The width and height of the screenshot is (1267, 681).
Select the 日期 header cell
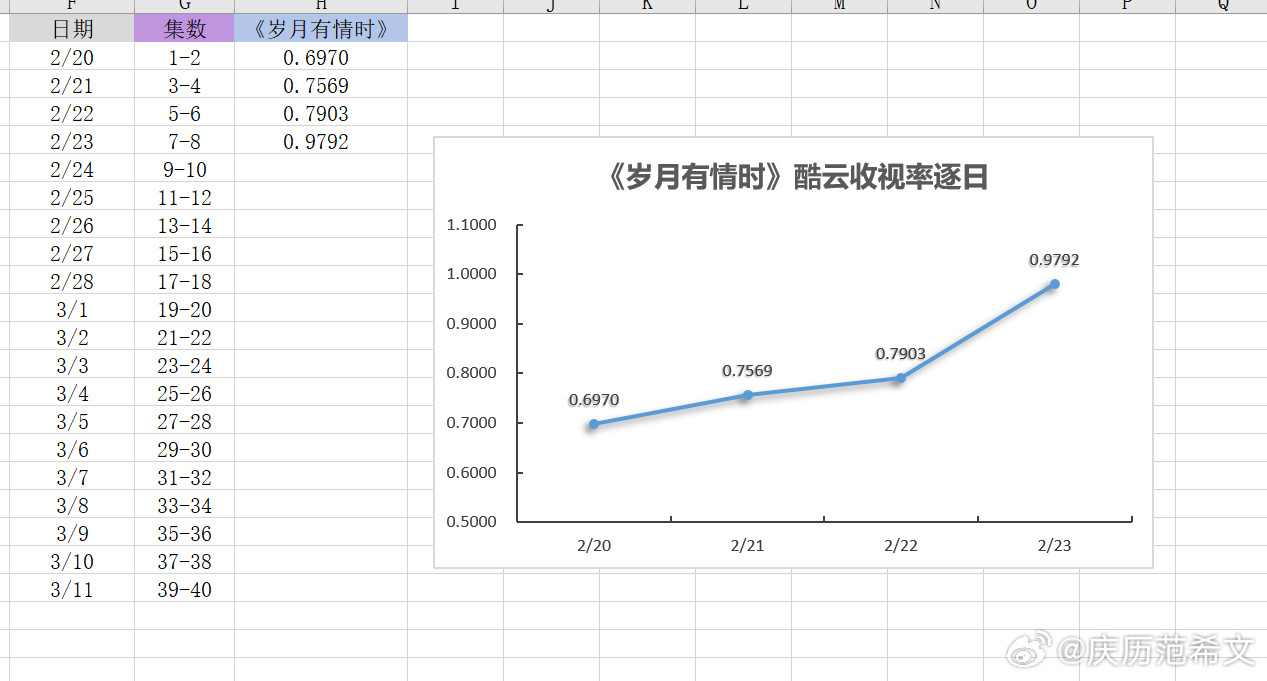pyautogui.click(x=72, y=29)
